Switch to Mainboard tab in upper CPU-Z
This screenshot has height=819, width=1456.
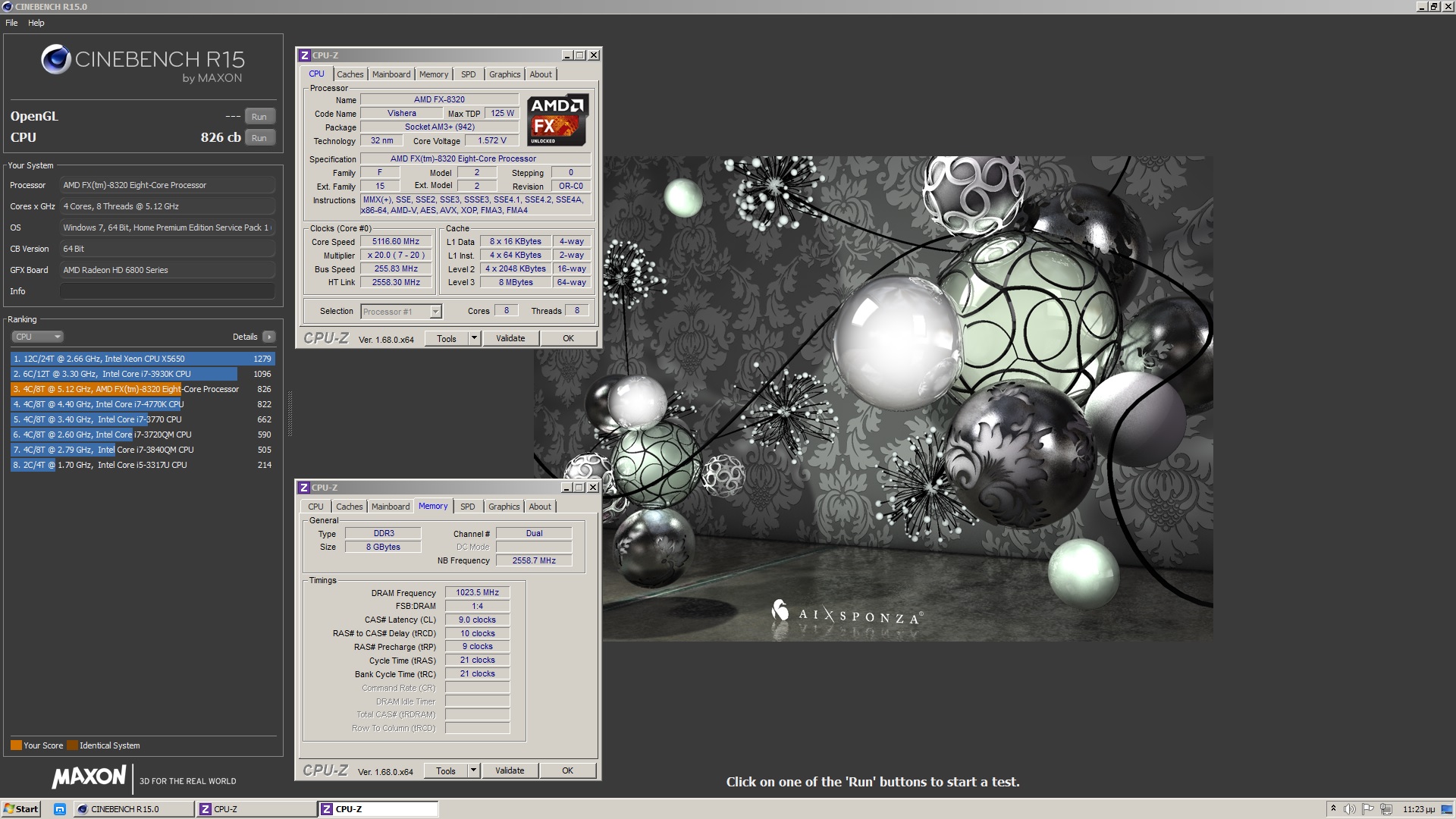(391, 74)
